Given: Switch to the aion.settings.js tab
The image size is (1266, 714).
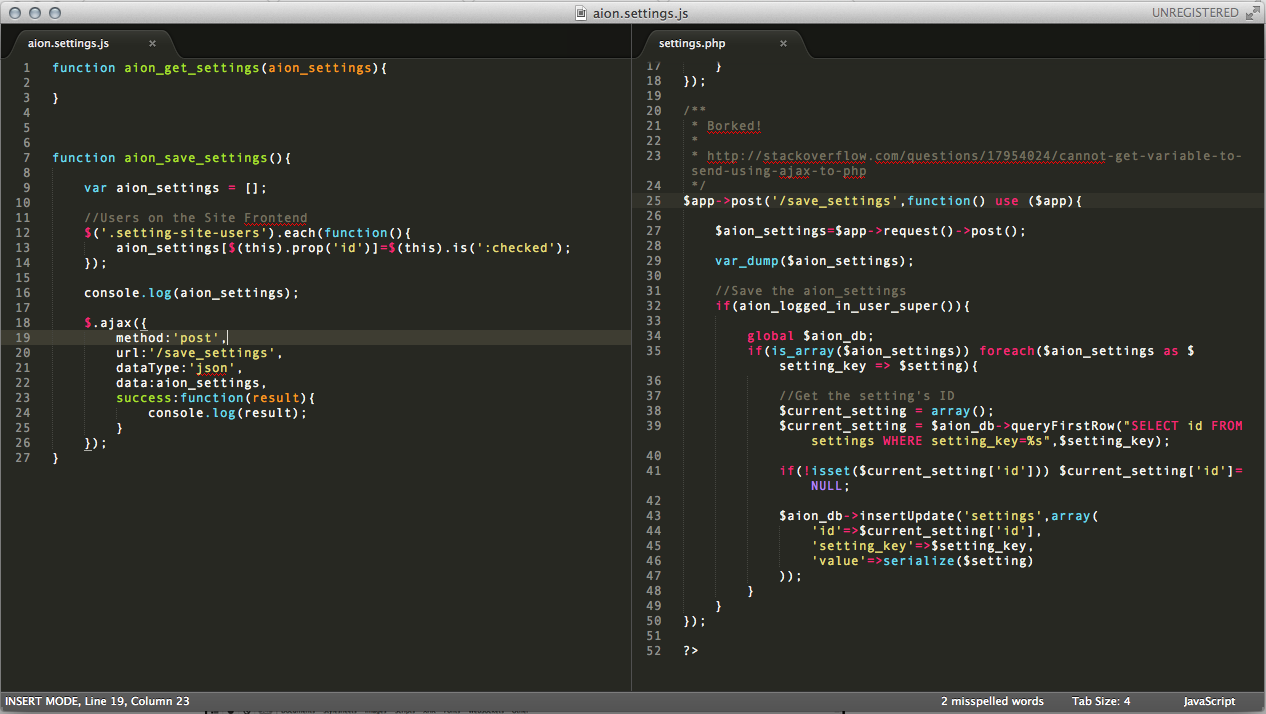Looking at the screenshot, I should [68, 43].
